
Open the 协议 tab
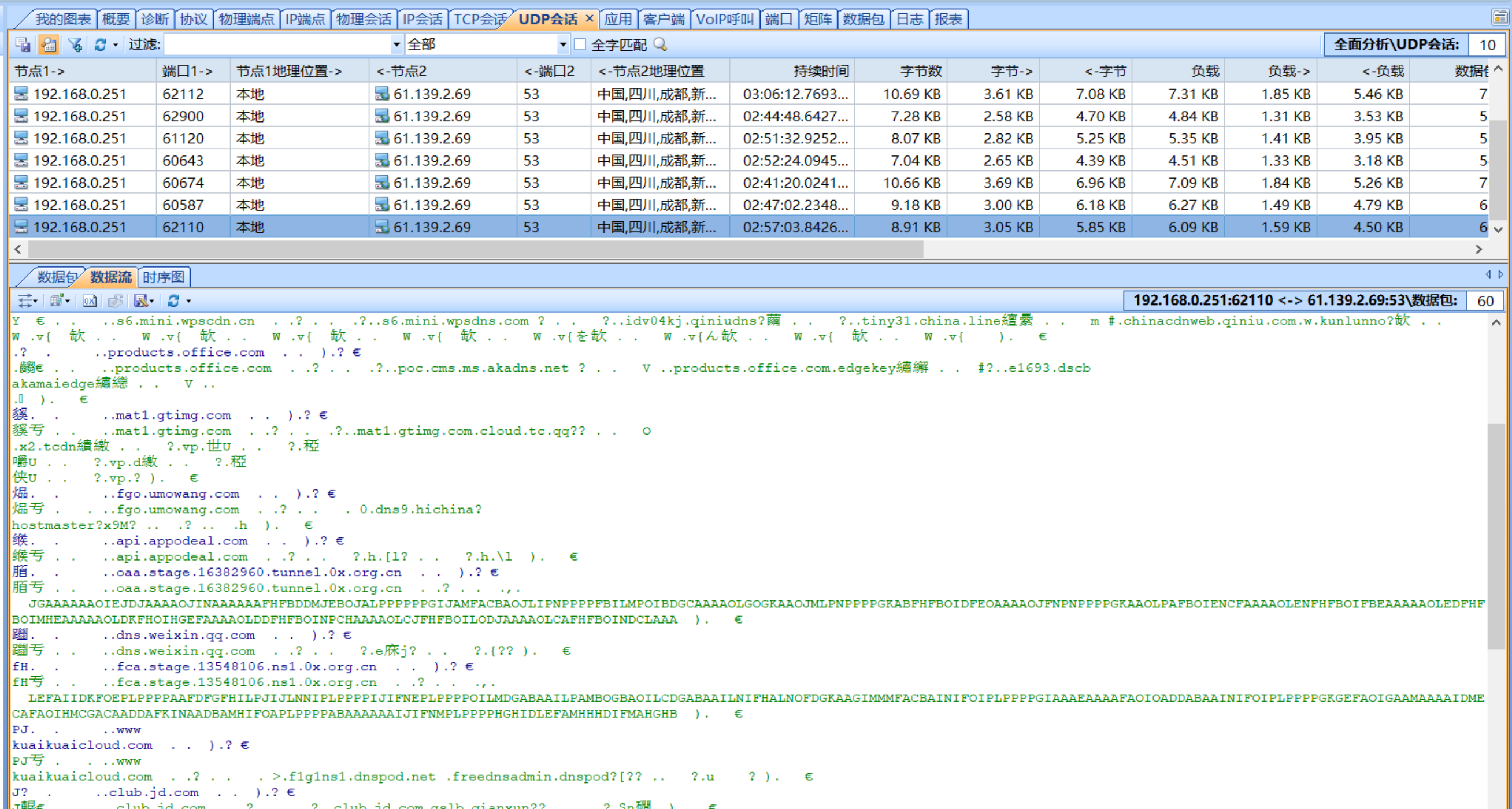click(194, 20)
